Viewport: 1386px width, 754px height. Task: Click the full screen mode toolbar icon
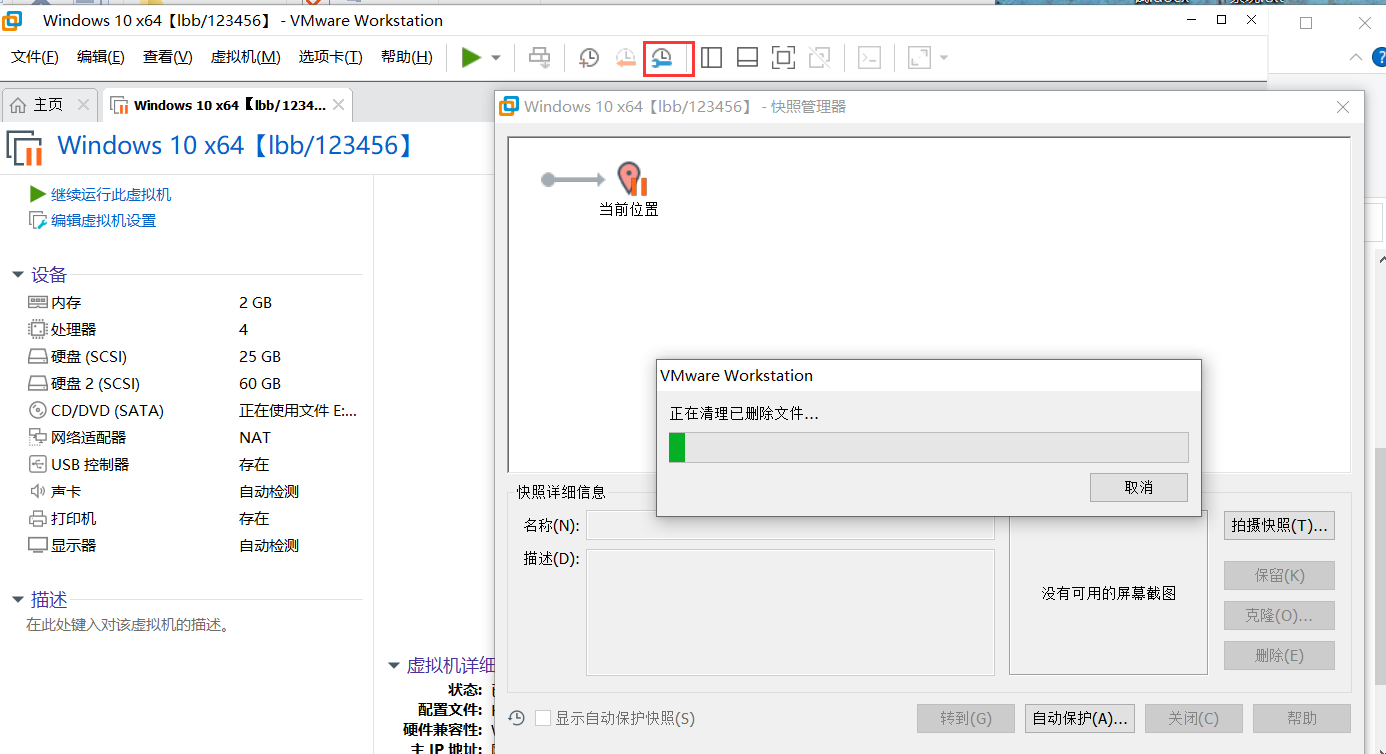click(x=783, y=58)
